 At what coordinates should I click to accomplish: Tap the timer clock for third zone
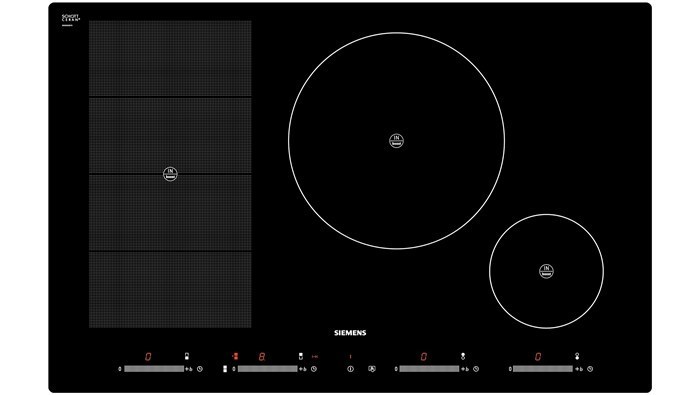tap(476, 369)
